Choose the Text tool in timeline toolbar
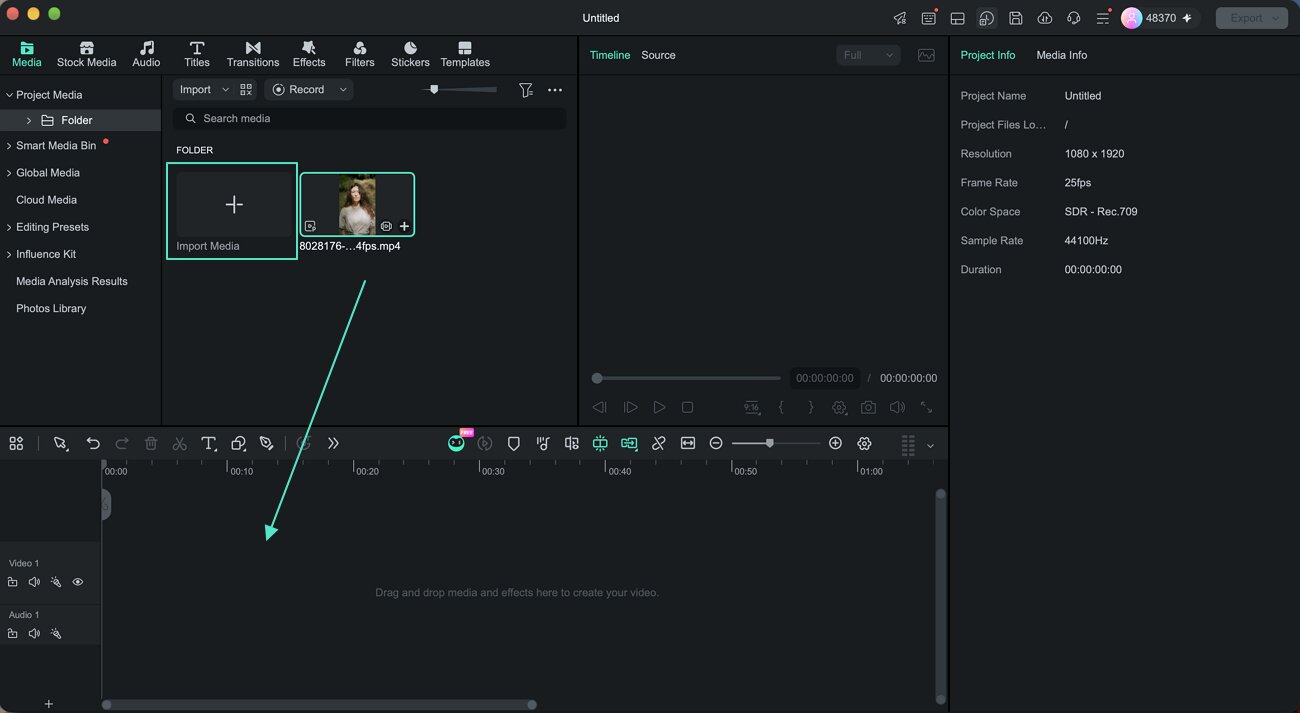The width and height of the screenshot is (1300, 713). [x=209, y=443]
